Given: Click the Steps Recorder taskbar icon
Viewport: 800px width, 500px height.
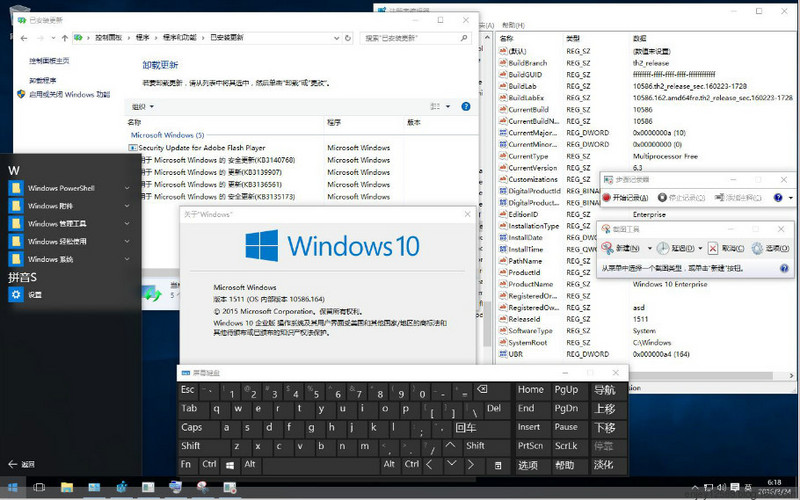Looking at the screenshot, I should pos(230,487).
